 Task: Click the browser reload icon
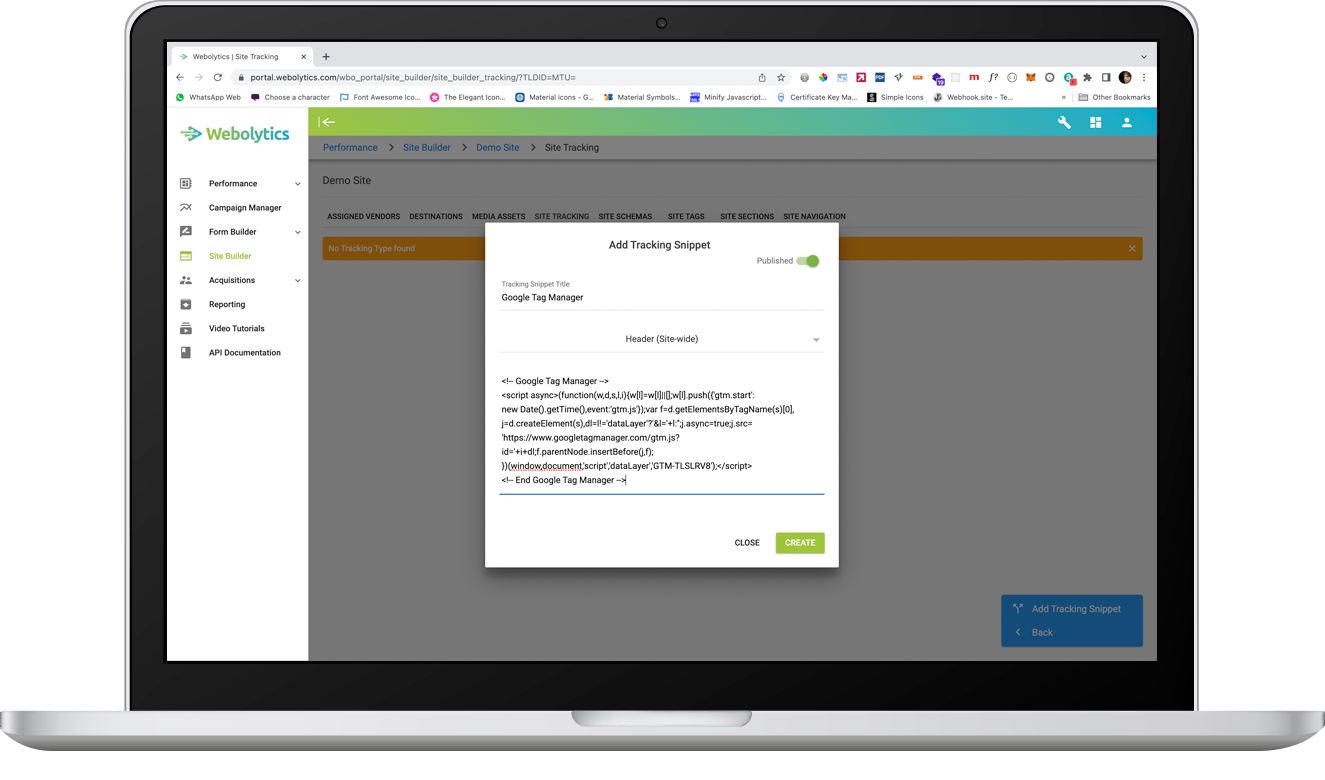pos(217,77)
